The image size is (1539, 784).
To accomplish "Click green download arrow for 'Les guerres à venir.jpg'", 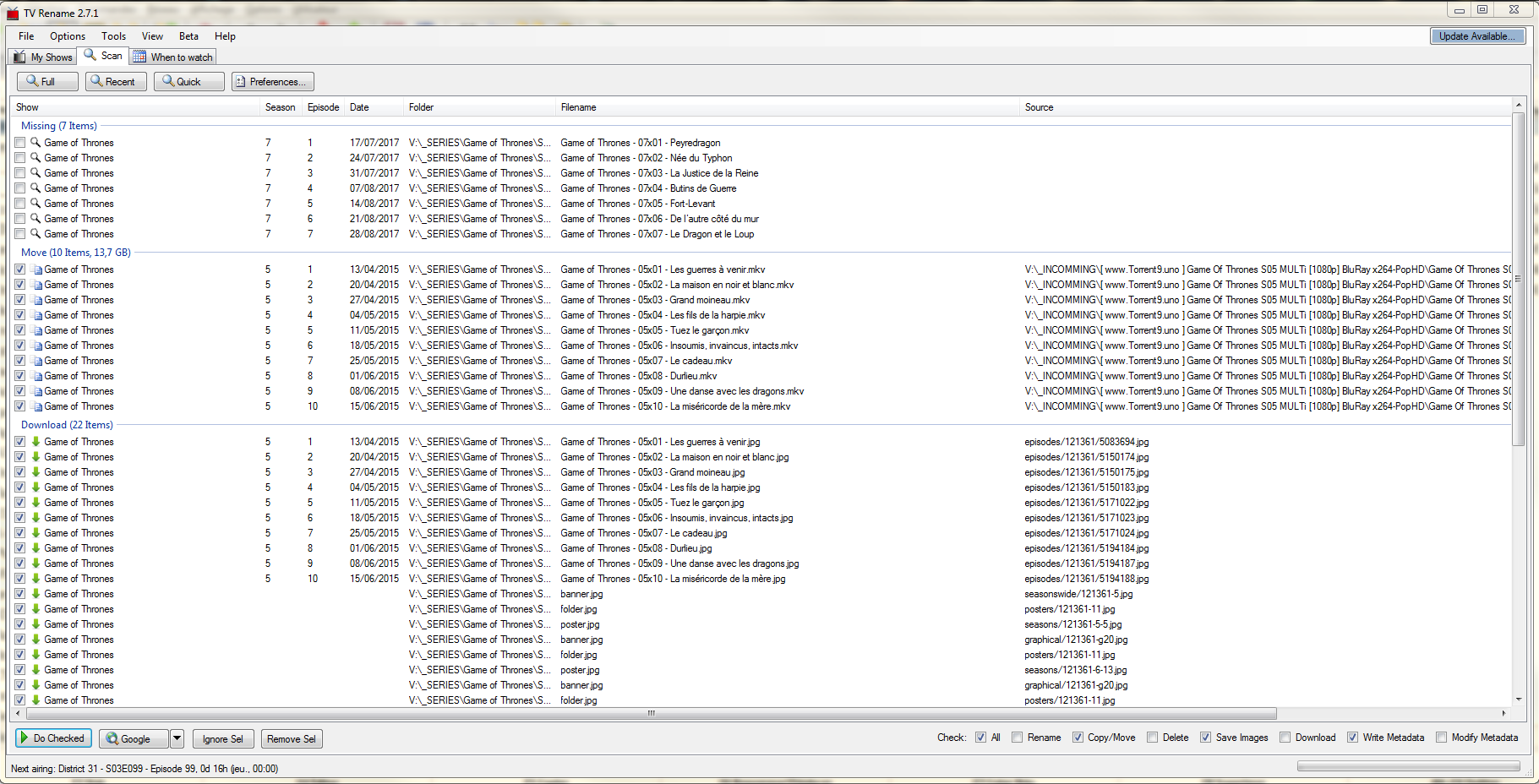I will pyautogui.click(x=36, y=442).
